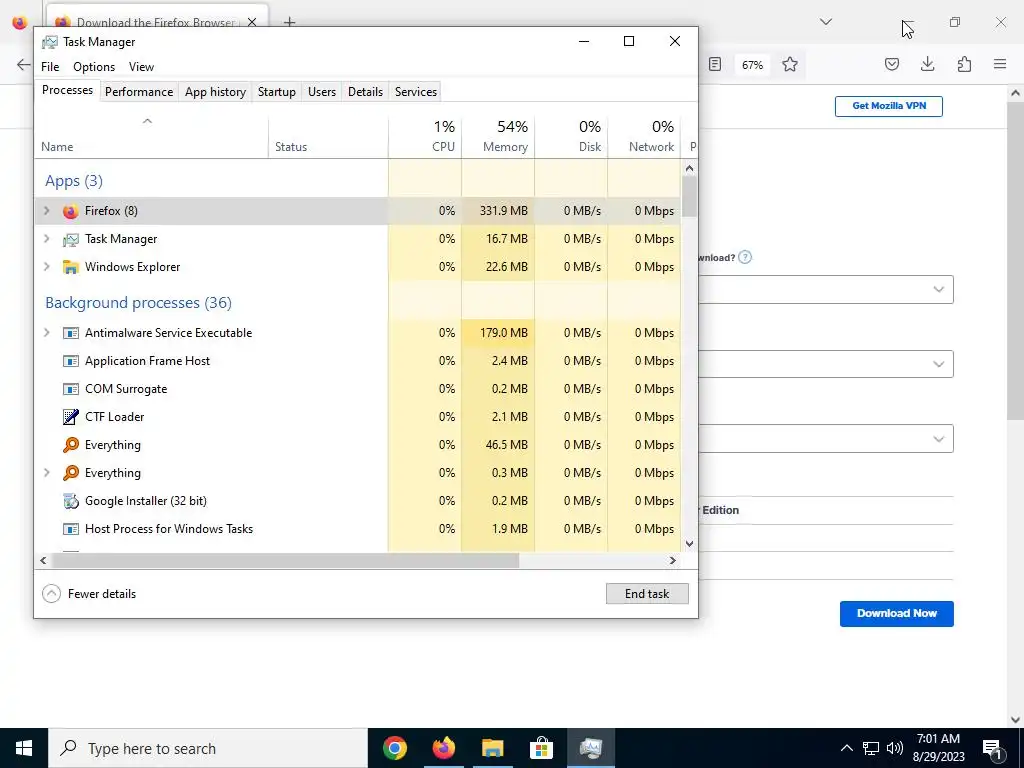The image size is (1024, 768).
Task: Collapse view with Fewer details
Action: pos(89,594)
